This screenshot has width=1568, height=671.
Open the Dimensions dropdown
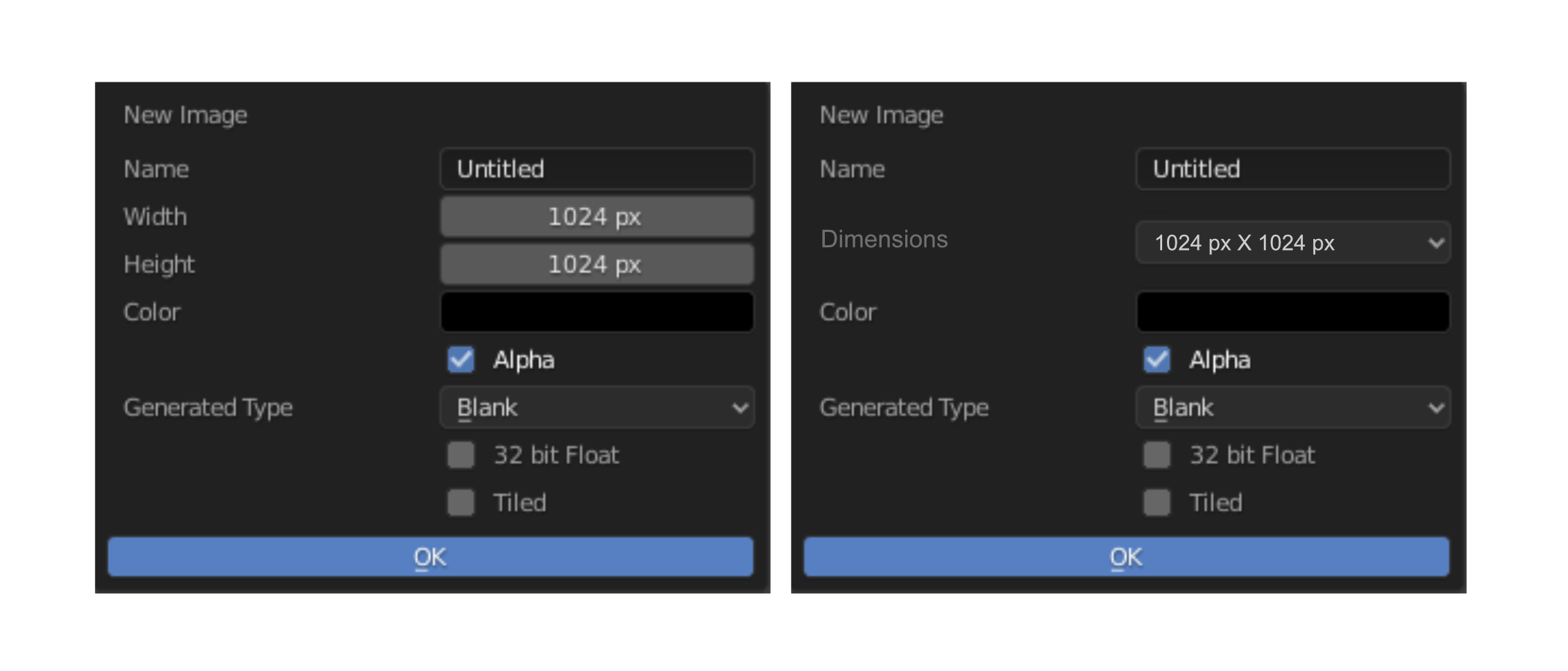(x=1293, y=242)
